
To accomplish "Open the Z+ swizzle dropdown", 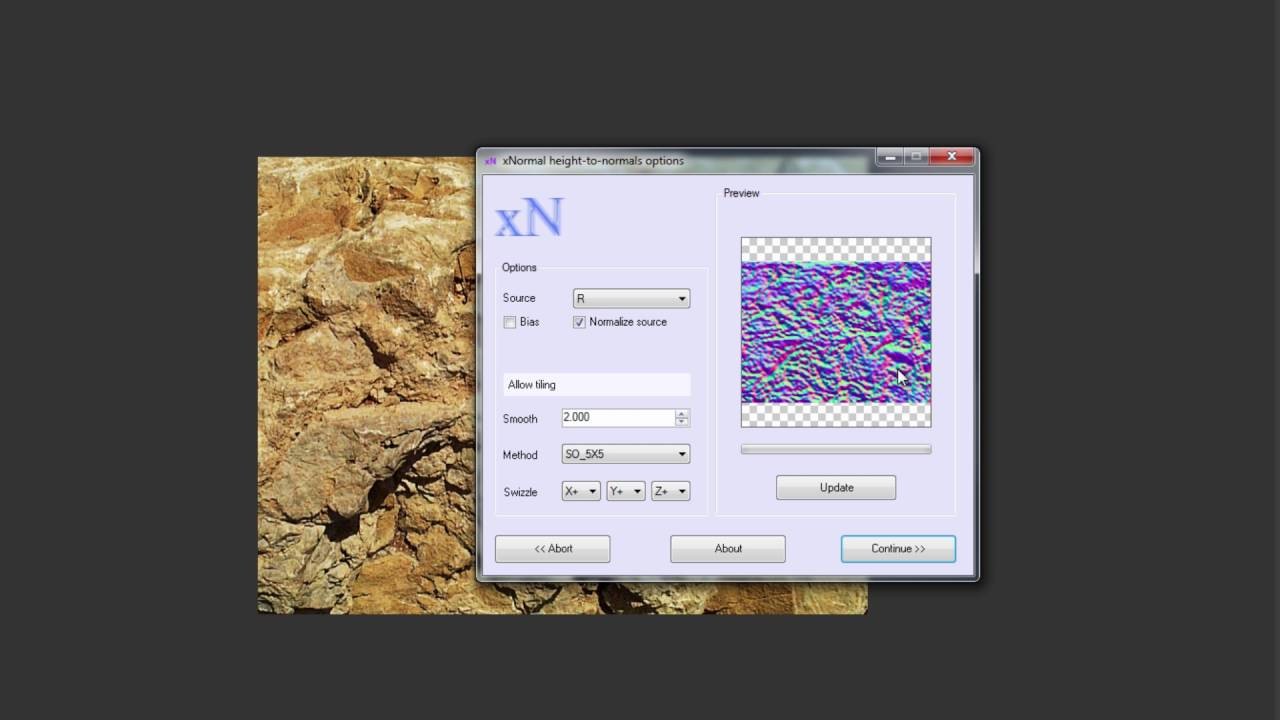I will pyautogui.click(x=670, y=491).
